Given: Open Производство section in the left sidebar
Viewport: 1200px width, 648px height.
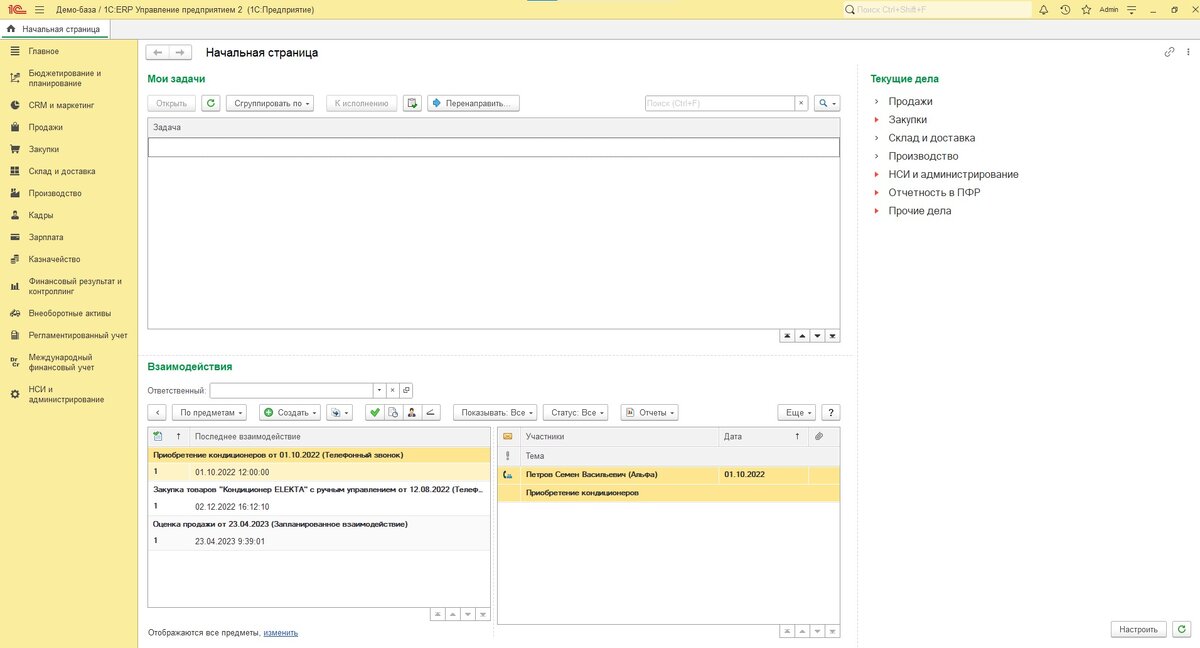Looking at the screenshot, I should pyautogui.click(x=55, y=193).
